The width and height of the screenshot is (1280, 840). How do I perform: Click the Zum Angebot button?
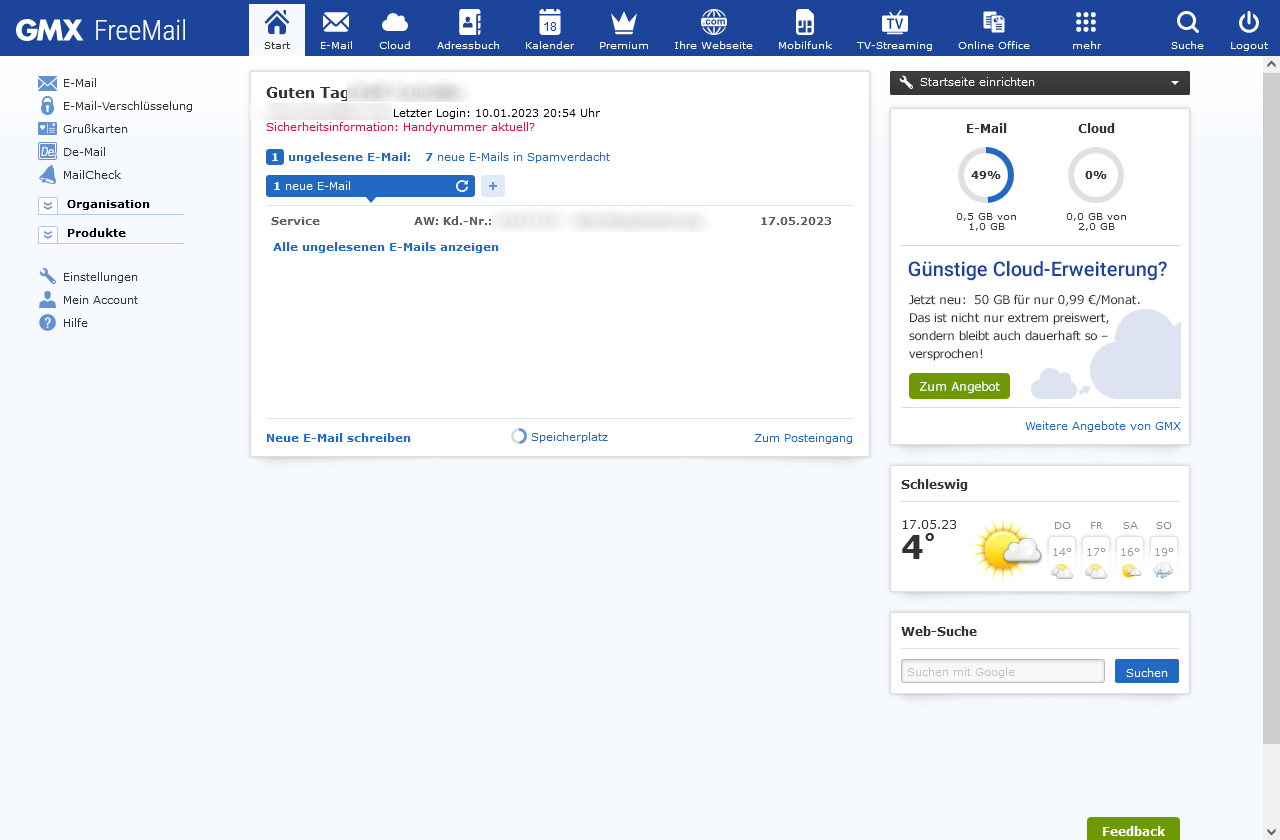[x=959, y=386]
